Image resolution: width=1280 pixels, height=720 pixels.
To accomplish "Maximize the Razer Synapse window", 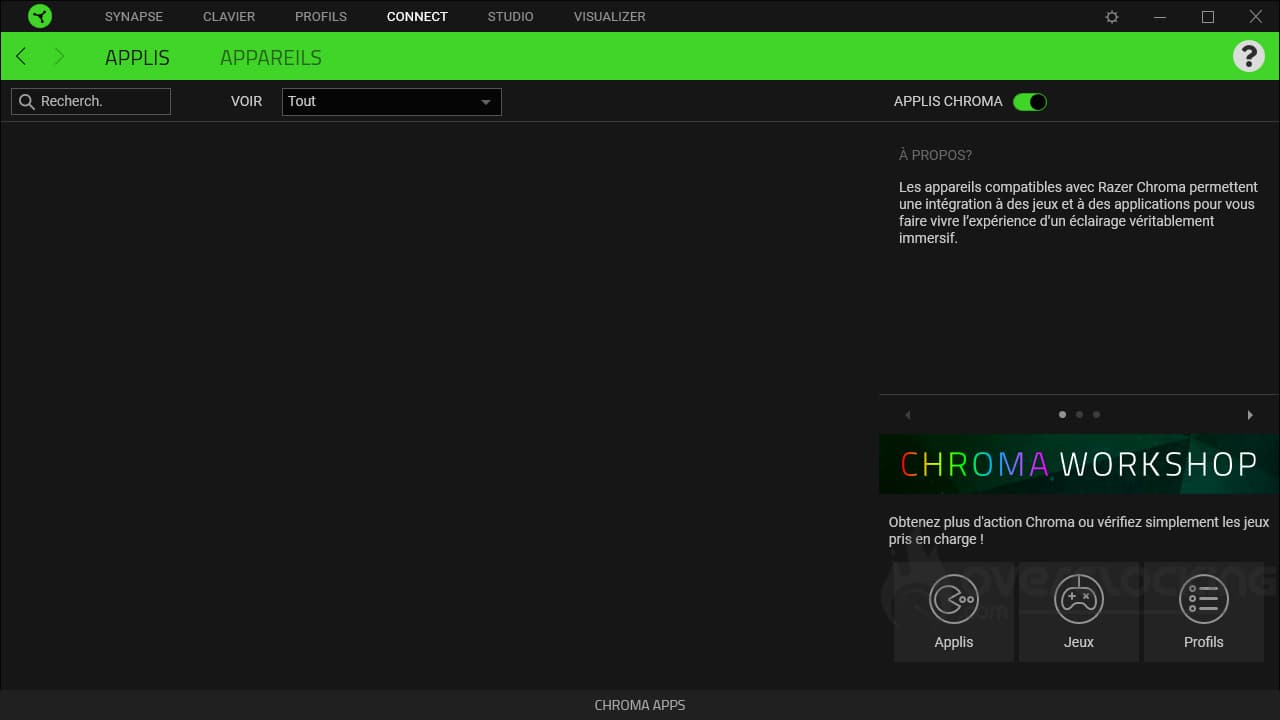I will [1208, 17].
